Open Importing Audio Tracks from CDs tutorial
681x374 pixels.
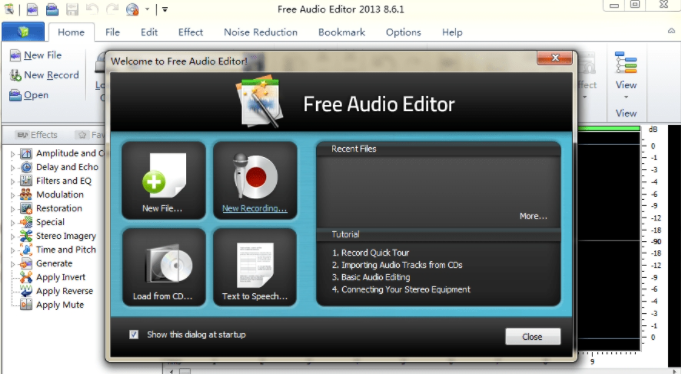397,265
